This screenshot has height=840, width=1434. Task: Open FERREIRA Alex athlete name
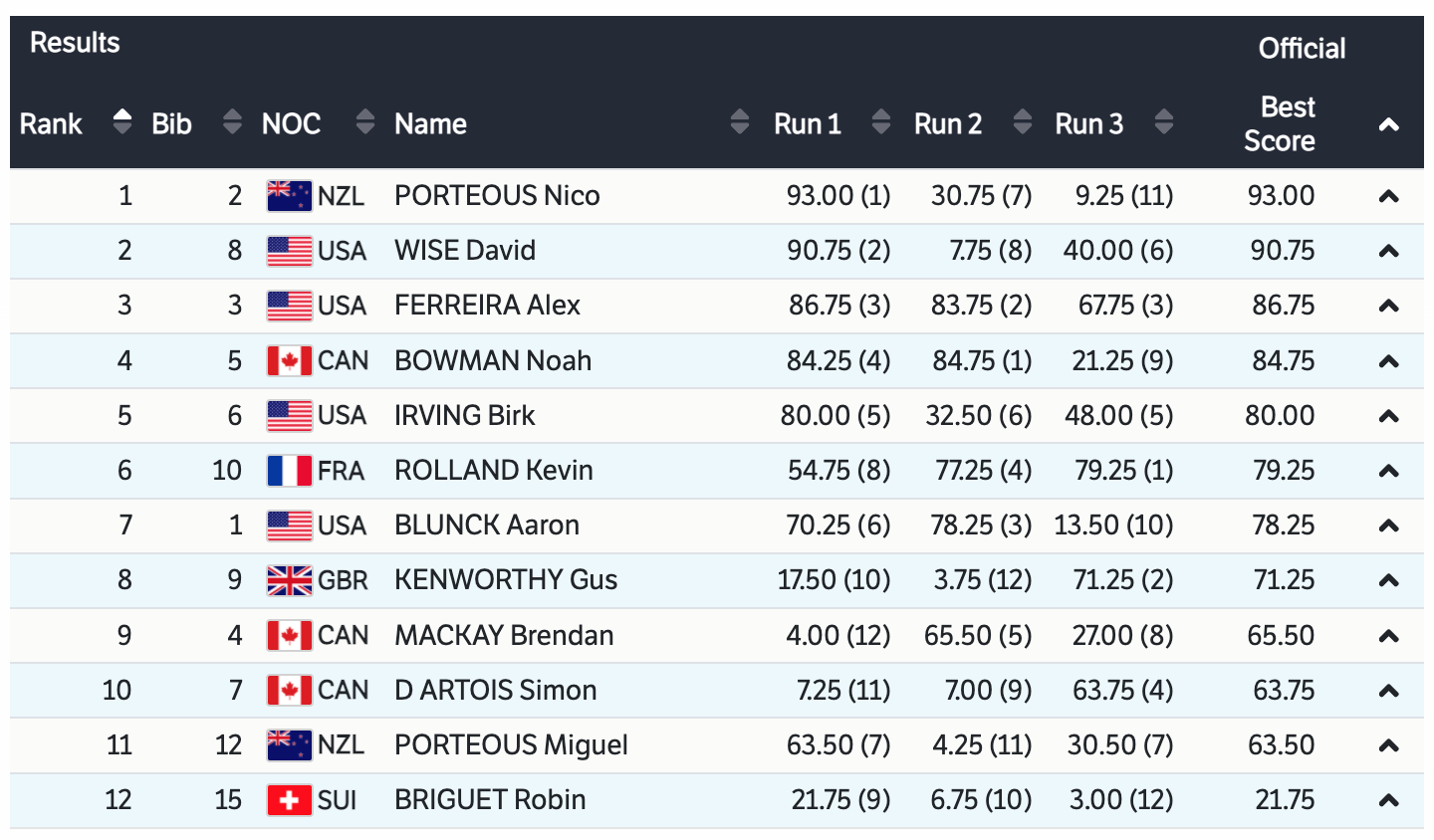[487, 306]
